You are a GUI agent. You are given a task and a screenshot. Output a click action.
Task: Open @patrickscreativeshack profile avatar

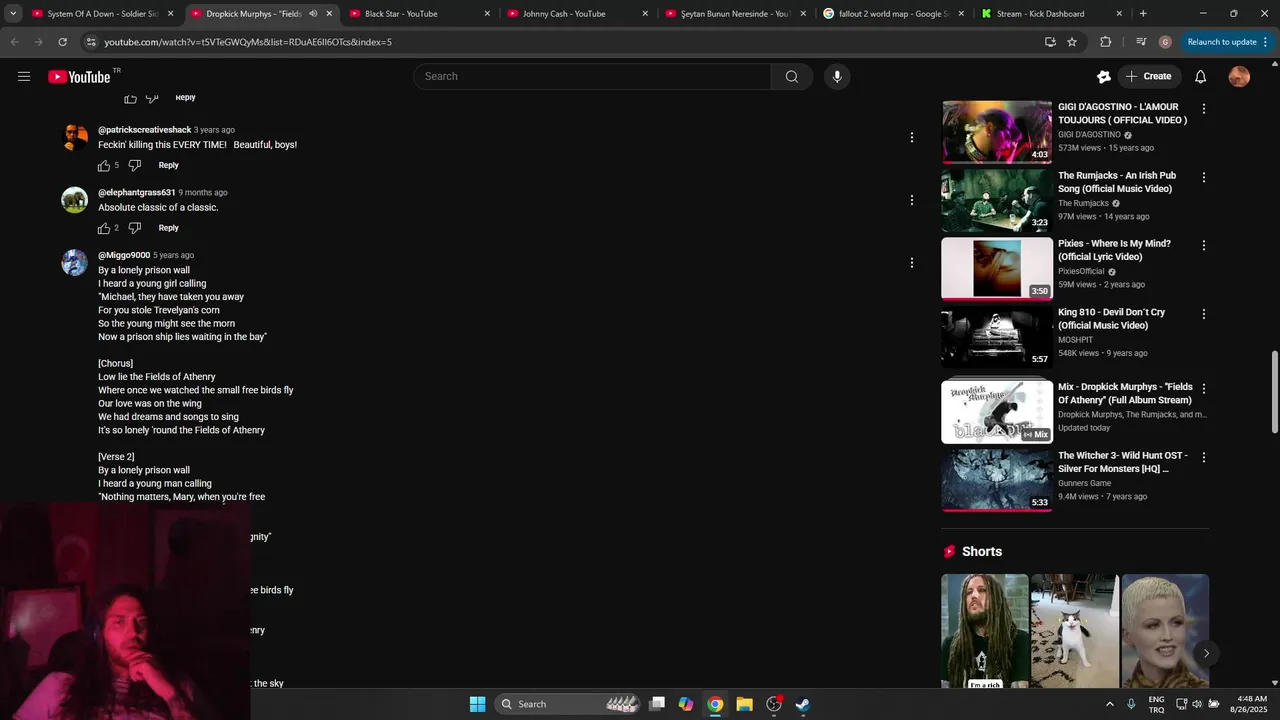click(x=75, y=137)
